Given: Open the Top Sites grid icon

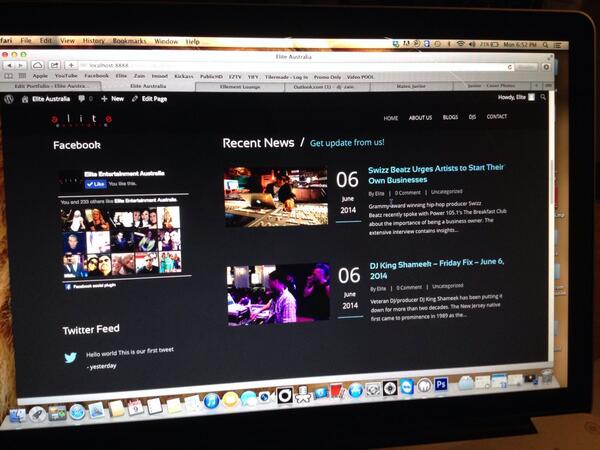Looking at the screenshot, I should point(23,76).
